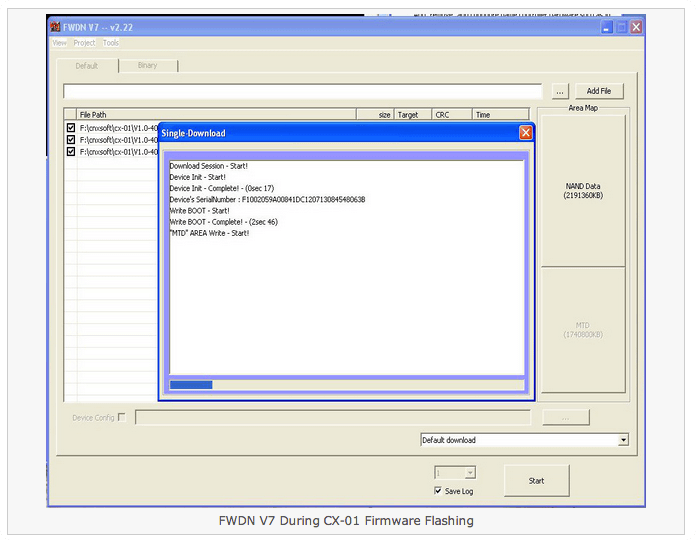The image size is (696, 540).
Task: Close the FWDN V7 main window
Action: 636,28
